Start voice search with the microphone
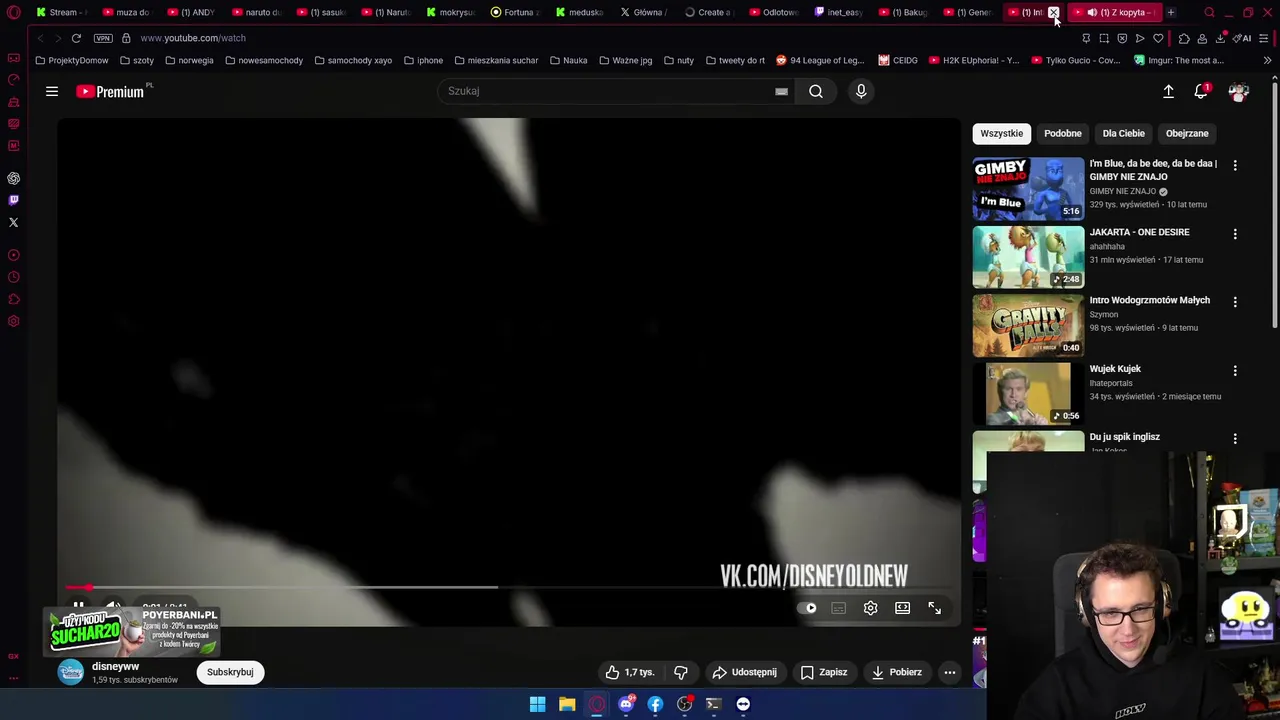This screenshot has height=720, width=1280. pyautogui.click(x=861, y=91)
